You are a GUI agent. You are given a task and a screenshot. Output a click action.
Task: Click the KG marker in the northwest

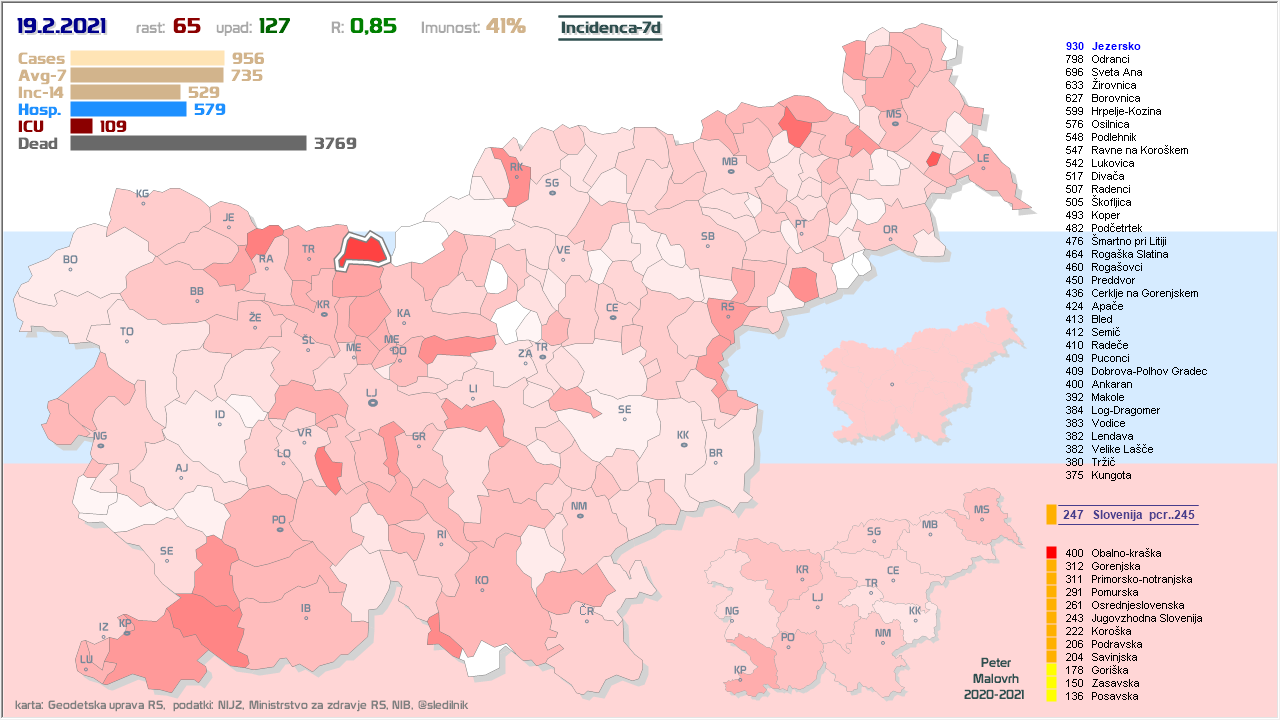(x=142, y=204)
